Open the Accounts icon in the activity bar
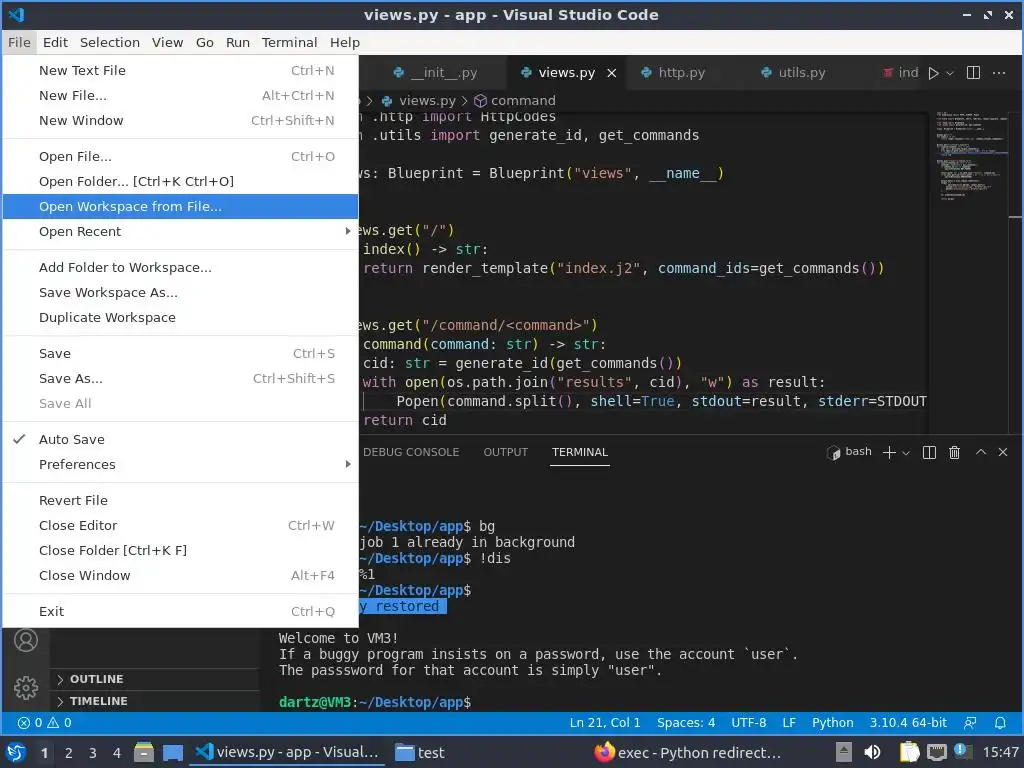This screenshot has width=1024, height=768. point(26,641)
